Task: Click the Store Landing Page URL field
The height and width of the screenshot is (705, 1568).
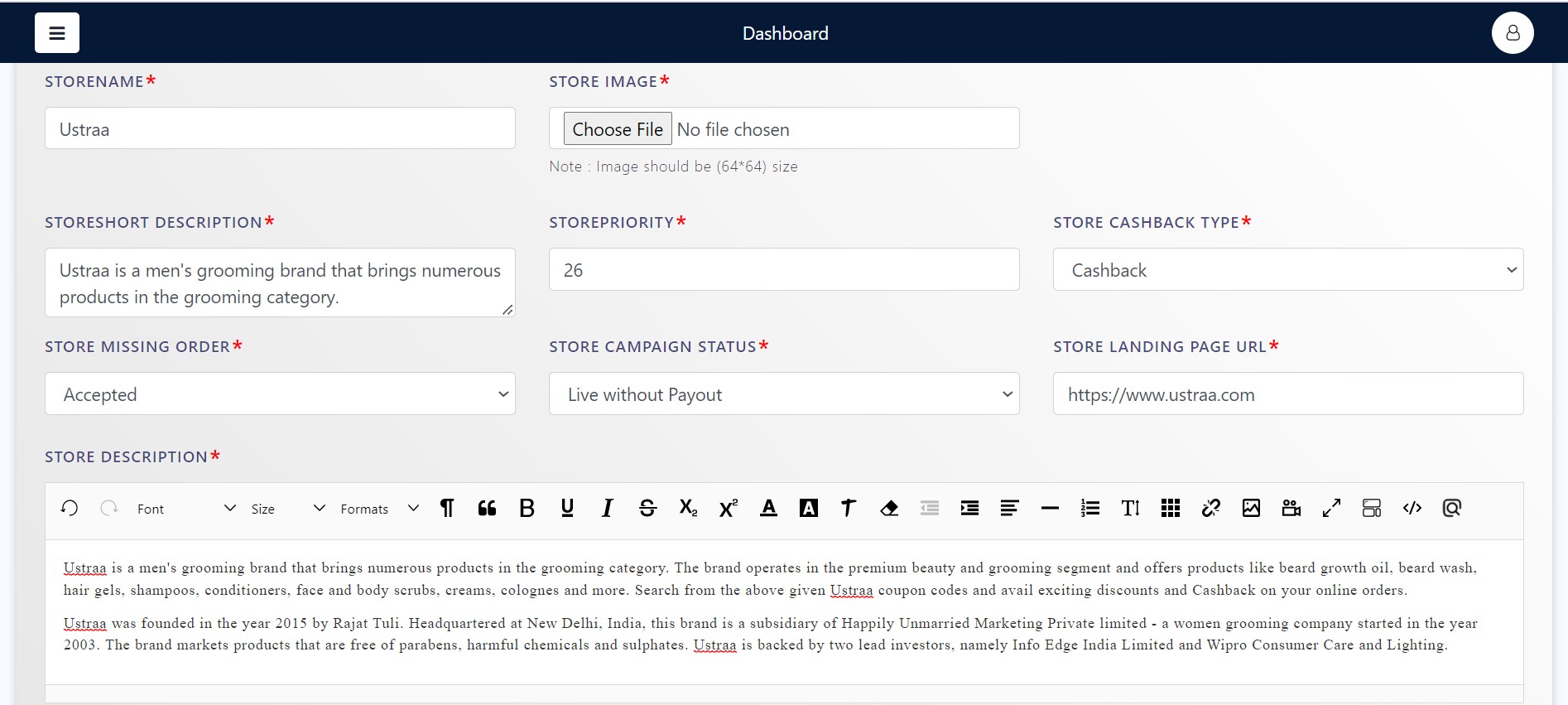Action: pos(1288,394)
